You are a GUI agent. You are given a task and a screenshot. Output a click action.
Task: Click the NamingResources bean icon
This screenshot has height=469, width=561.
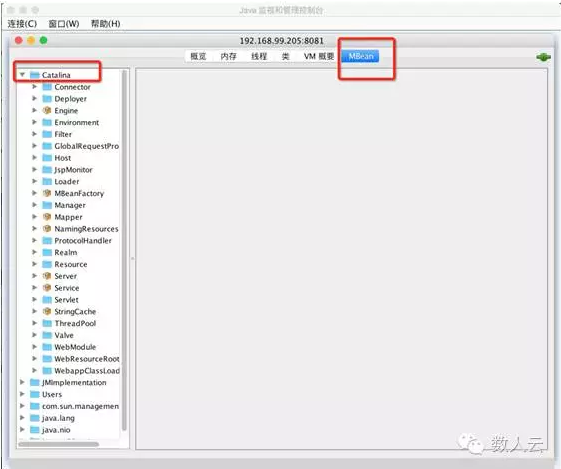[47, 229]
